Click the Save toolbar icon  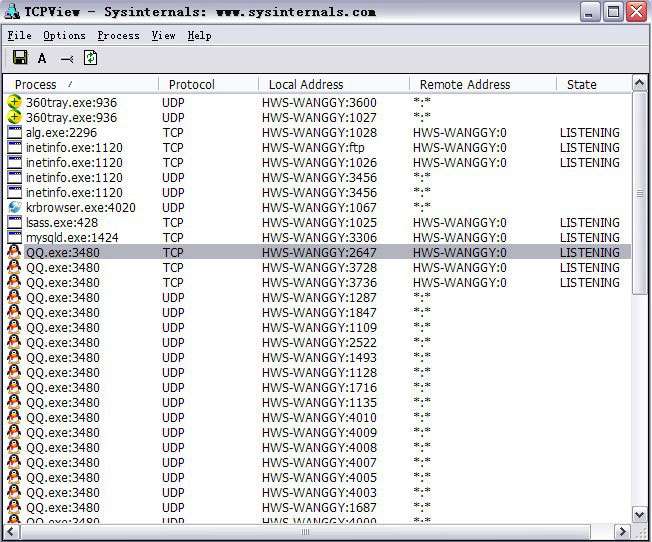[x=20, y=57]
